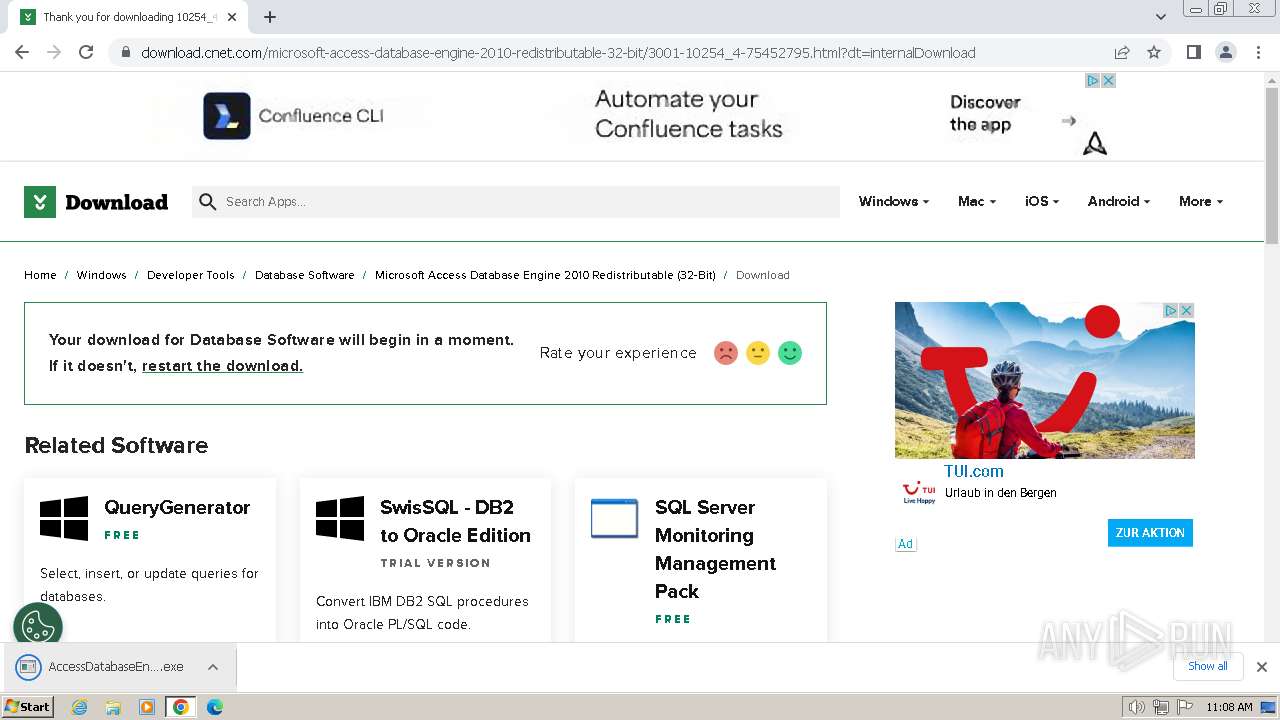This screenshot has width=1280, height=720.
Task: Click the address bar URL
Action: click(x=558, y=53)
